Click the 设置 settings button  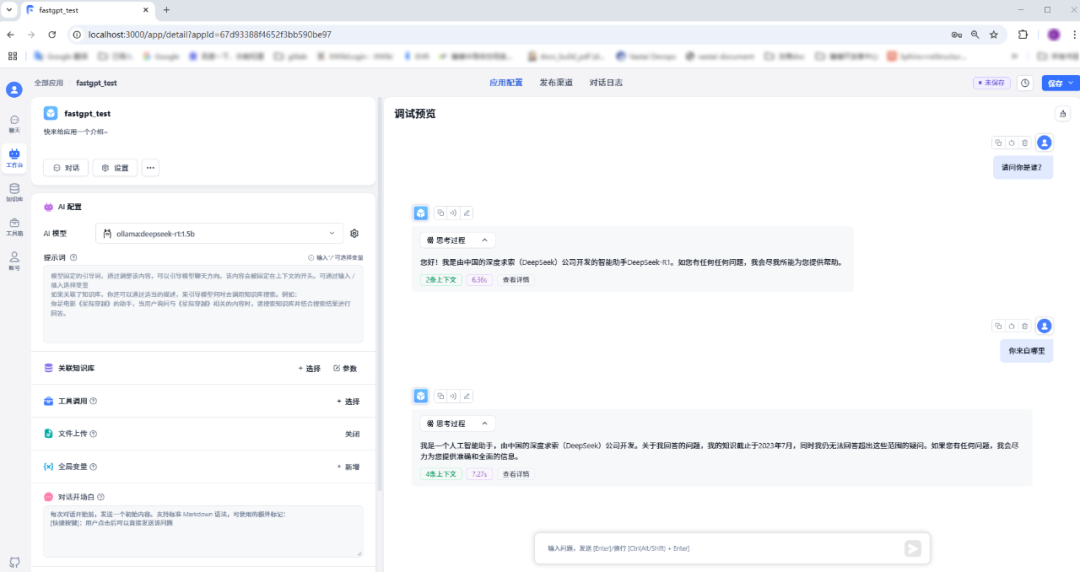(115, 167)
